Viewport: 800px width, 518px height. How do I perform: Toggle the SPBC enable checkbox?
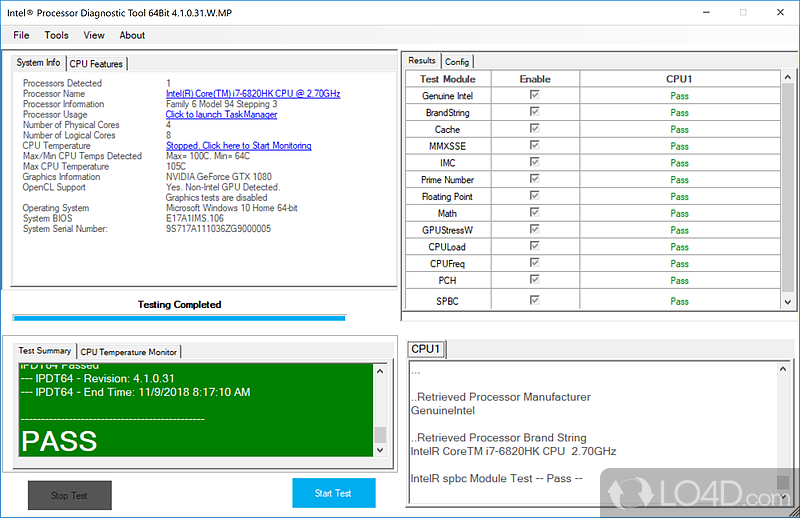click(535, 300)
